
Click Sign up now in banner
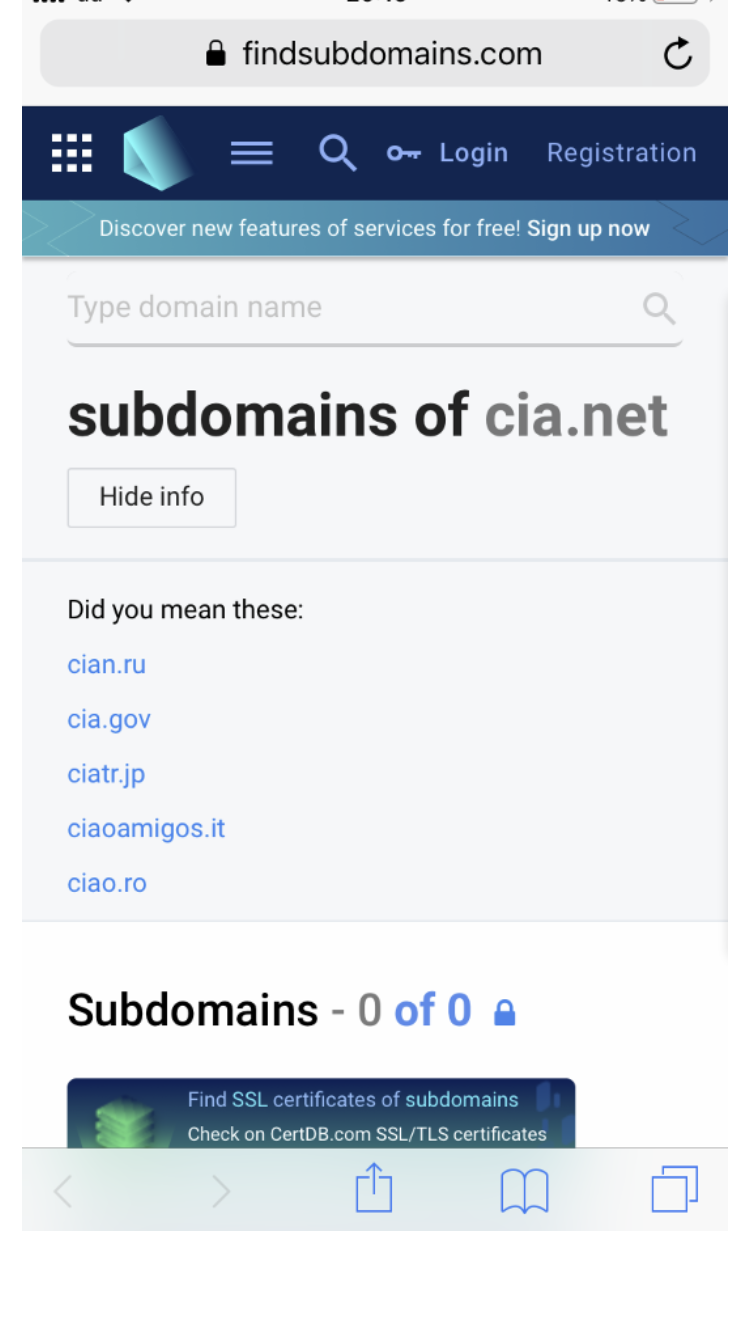point(588,228)
